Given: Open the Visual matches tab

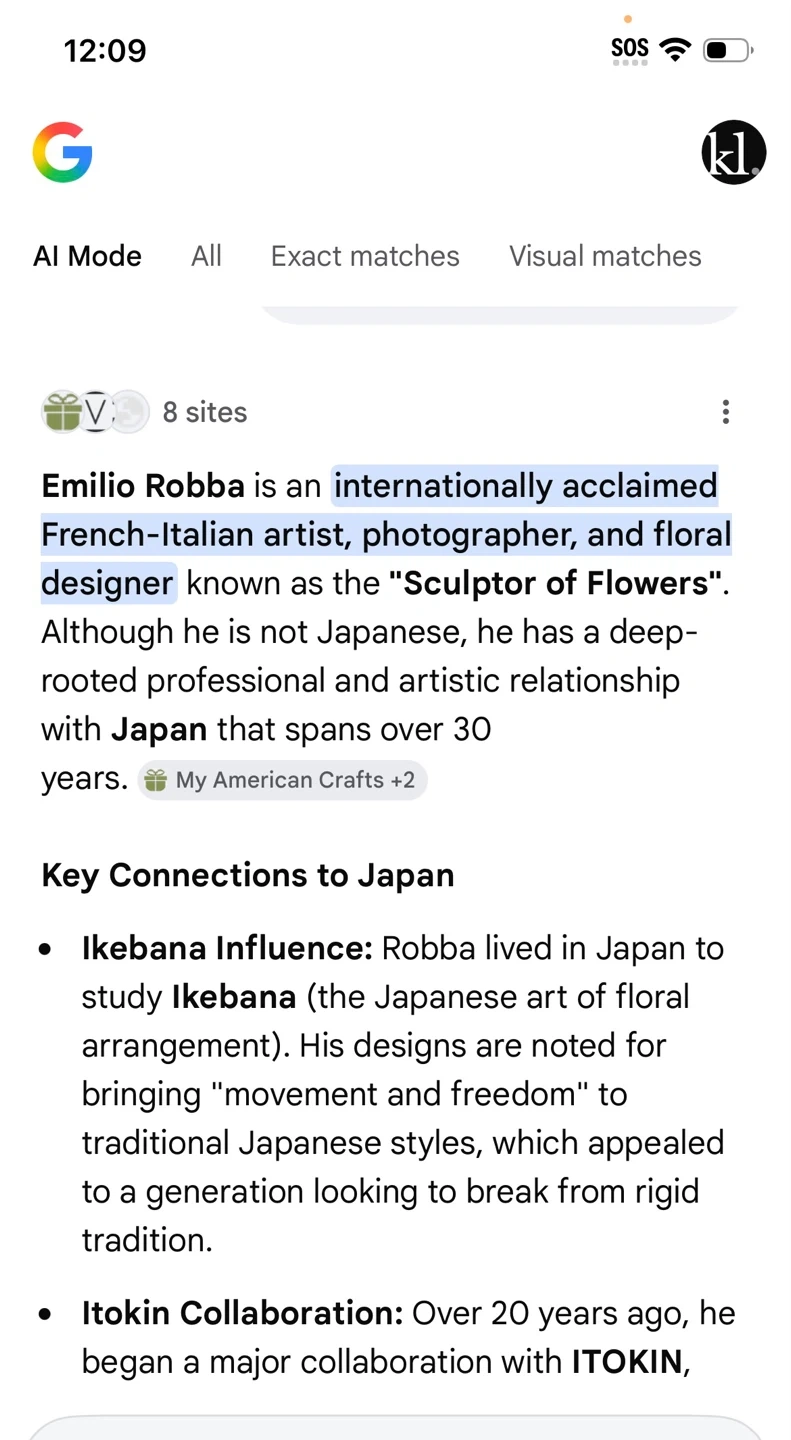Looking at the screenshot, I should coord(605,256).
